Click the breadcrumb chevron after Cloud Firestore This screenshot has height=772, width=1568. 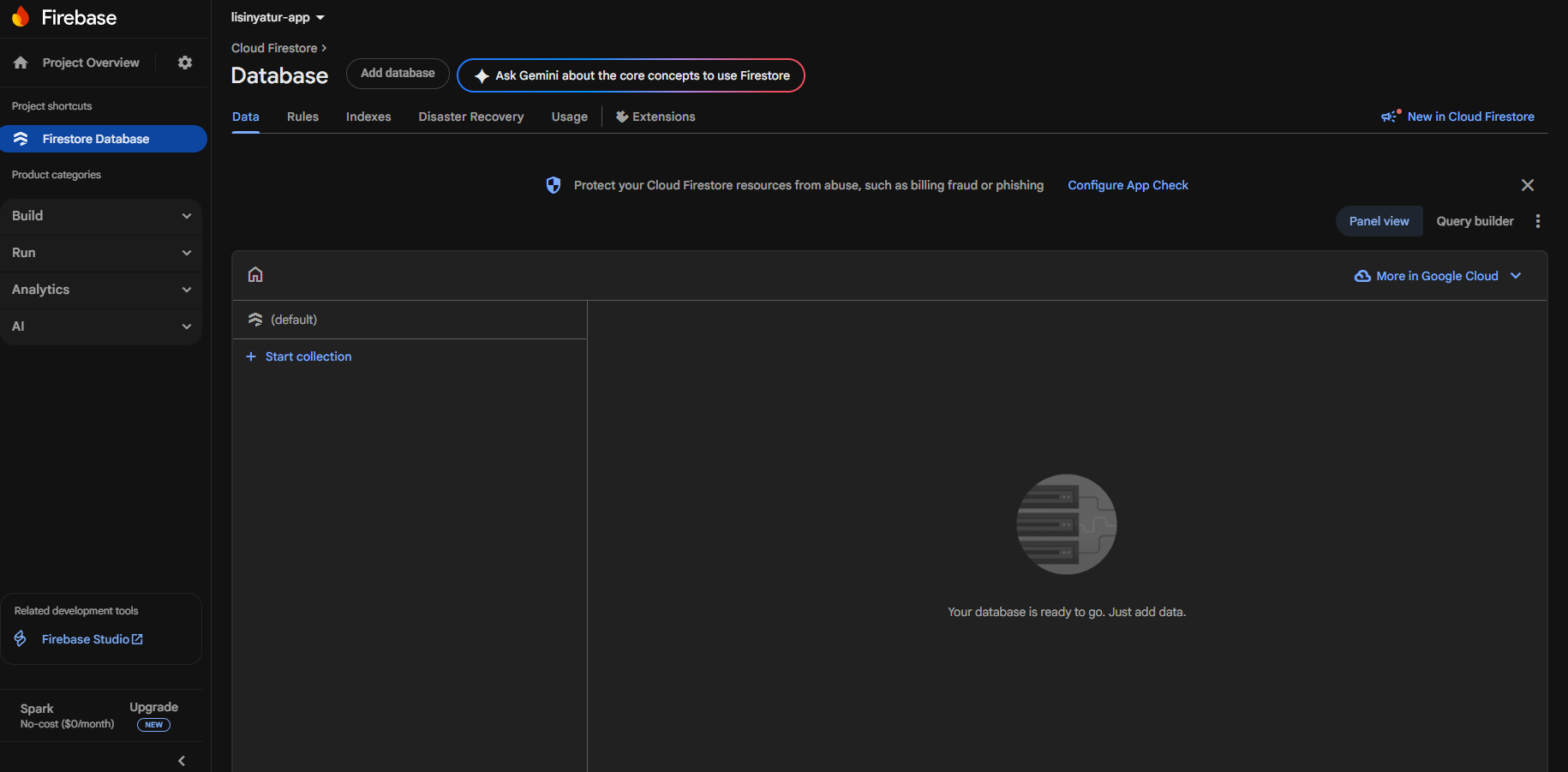pos(324,48)
